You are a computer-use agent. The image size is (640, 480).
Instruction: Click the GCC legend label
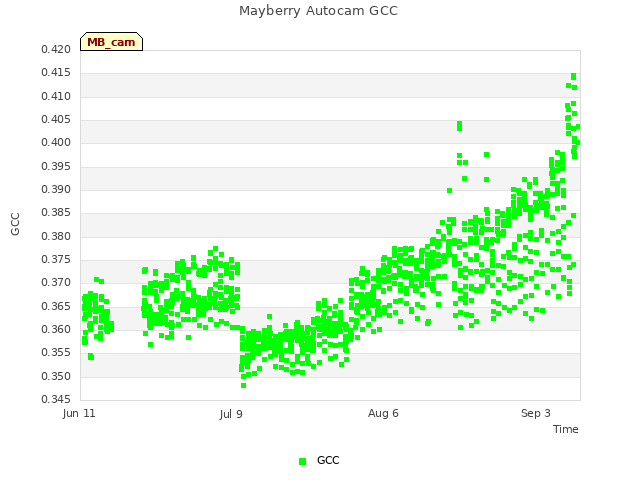pos(328,460)
